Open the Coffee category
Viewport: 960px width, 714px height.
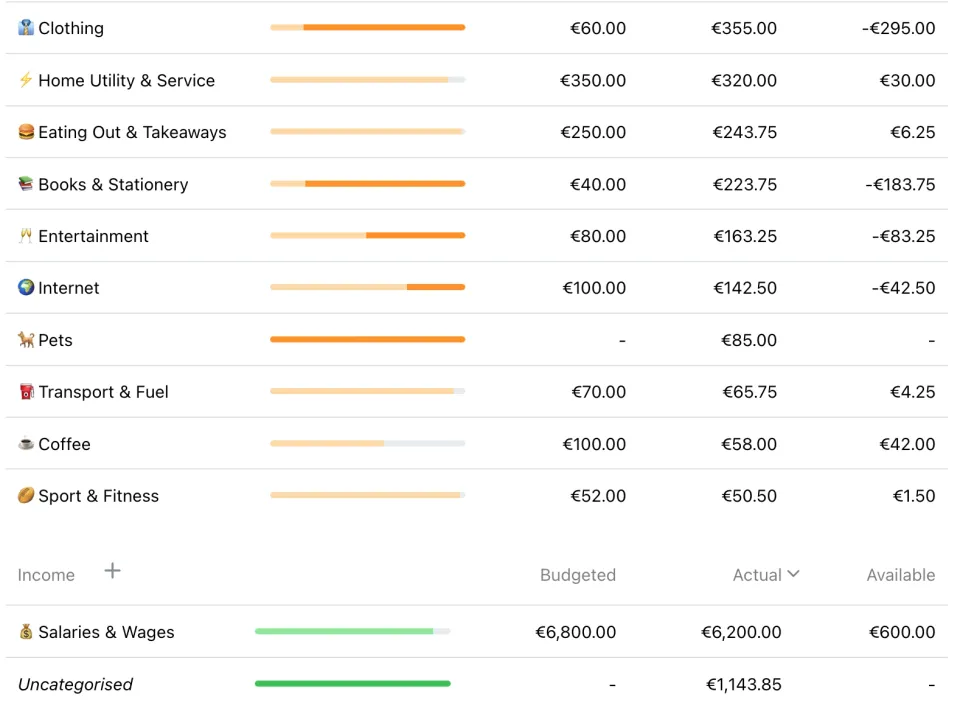pyautogui.click(x=476, y=443)
